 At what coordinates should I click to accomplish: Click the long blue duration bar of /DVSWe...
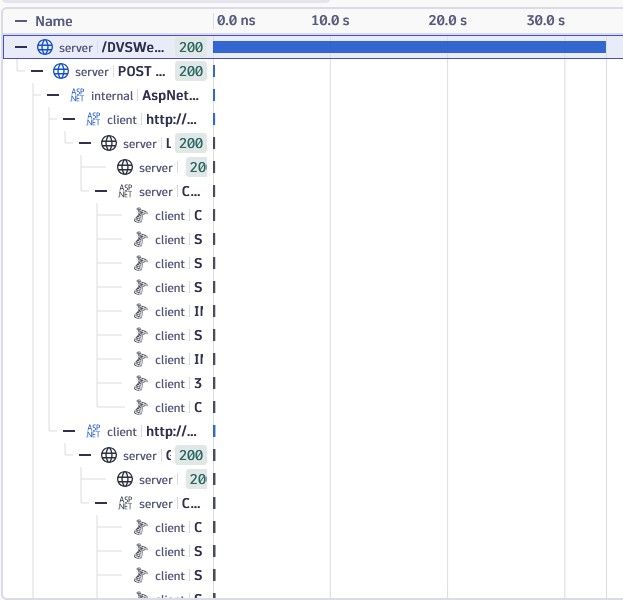coord(409,47)
